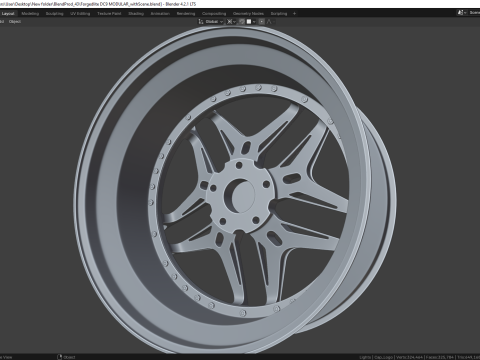This screenshot has height=360, width=480.
Task: Switch to the Animation workspace tab
Action: point(160,14)
